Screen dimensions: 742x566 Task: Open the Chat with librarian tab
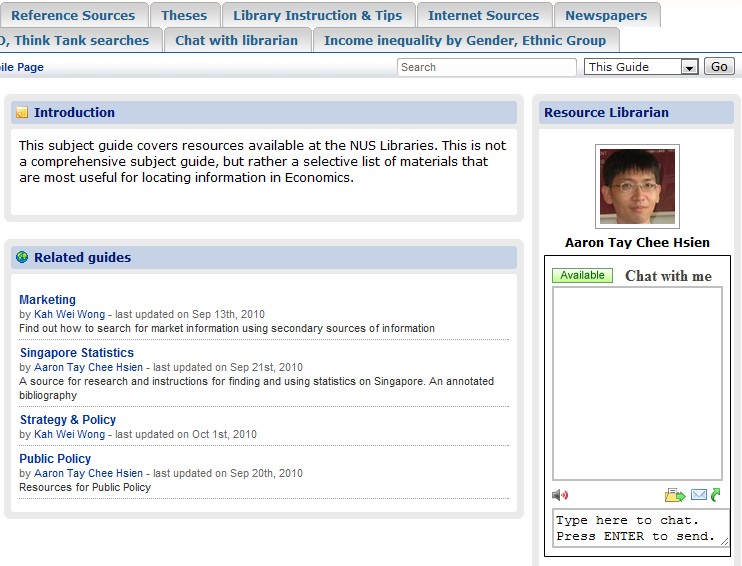236,40
